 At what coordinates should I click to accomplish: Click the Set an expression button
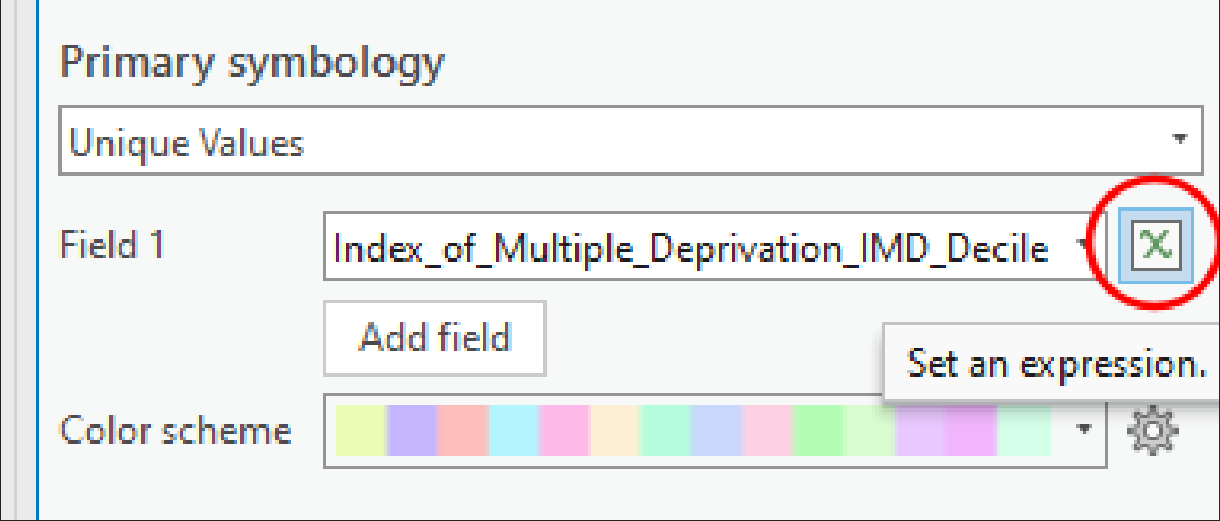1155,244
